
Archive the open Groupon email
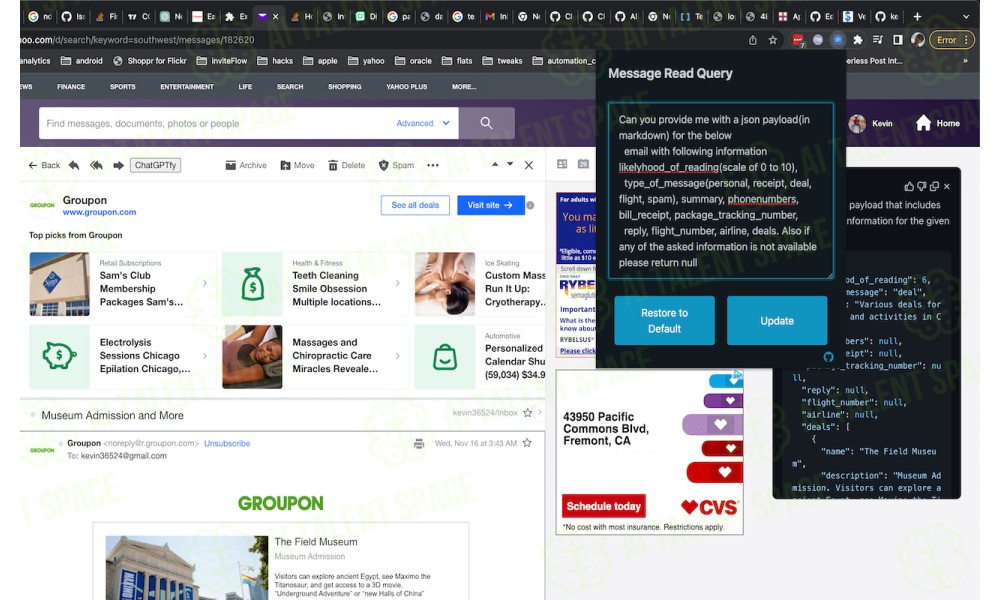click(246, 165)
